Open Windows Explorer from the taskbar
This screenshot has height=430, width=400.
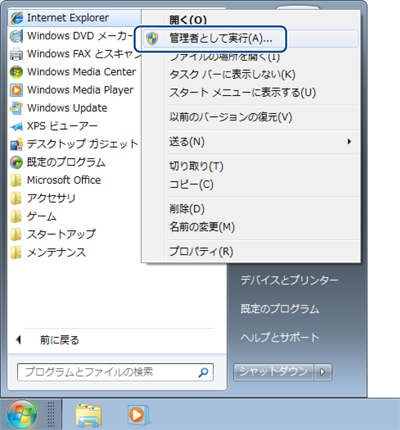[x=88, y=415]
